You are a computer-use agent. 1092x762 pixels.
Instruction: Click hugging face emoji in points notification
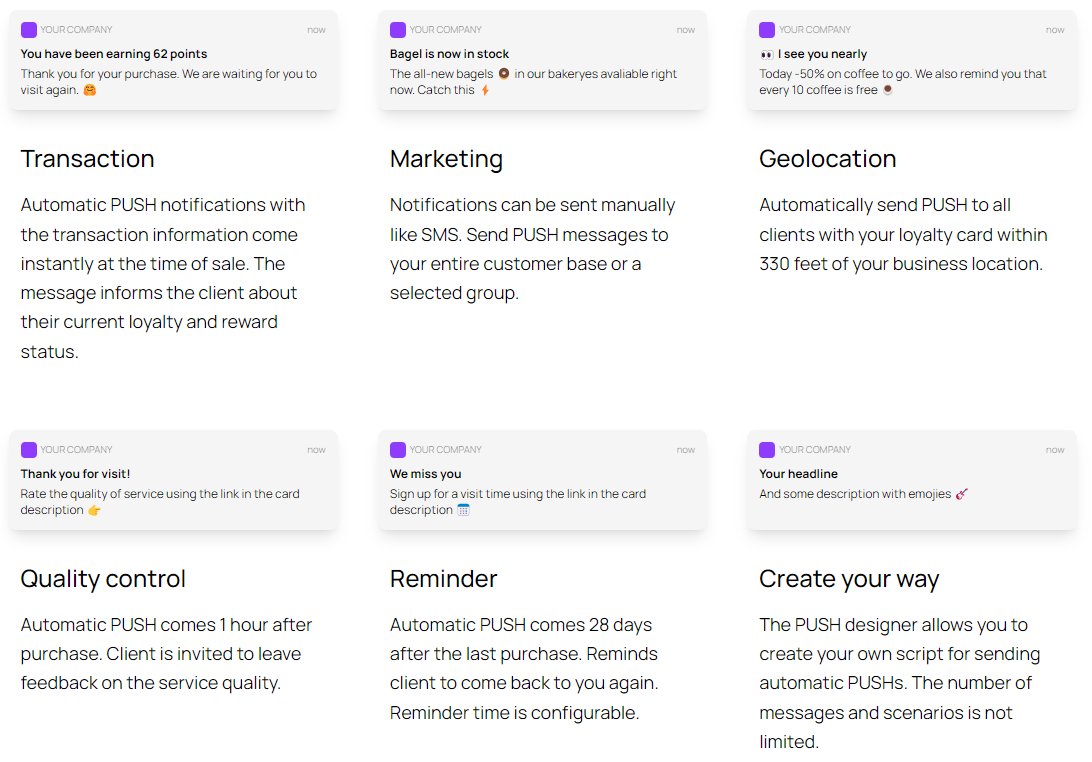pyautogui.click(x=90, y=90)
